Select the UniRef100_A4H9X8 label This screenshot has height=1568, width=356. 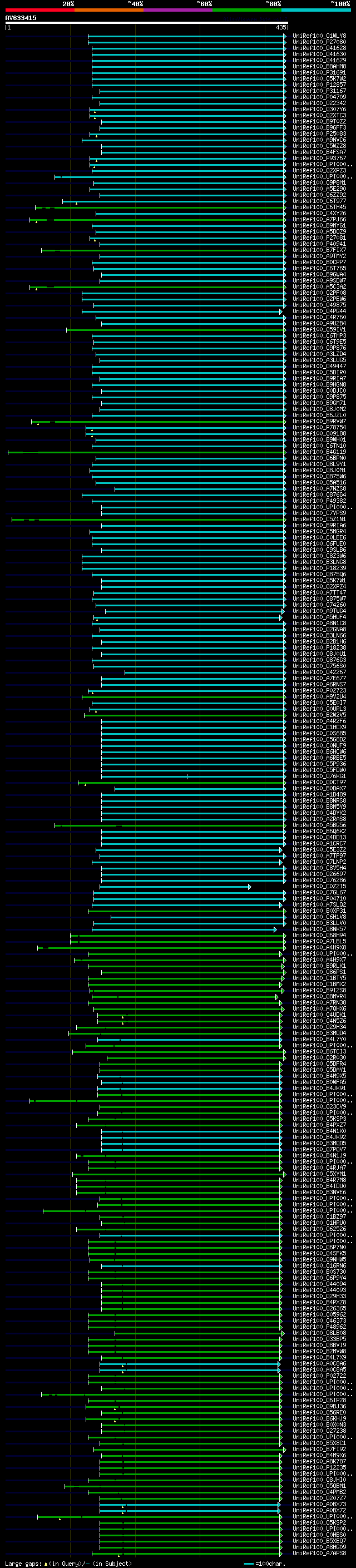coord(319,948)
